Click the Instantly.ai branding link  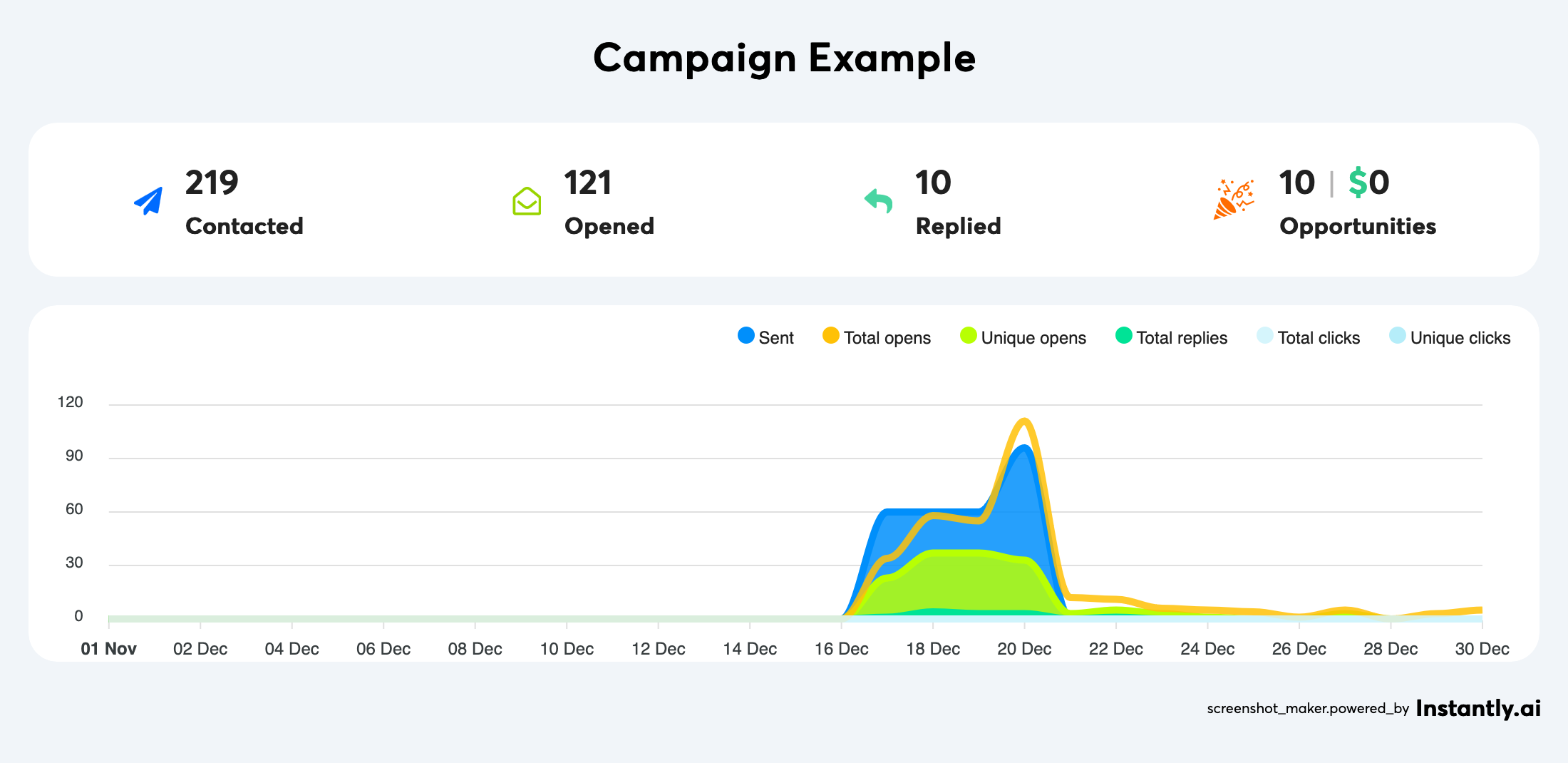point(1477,708)
